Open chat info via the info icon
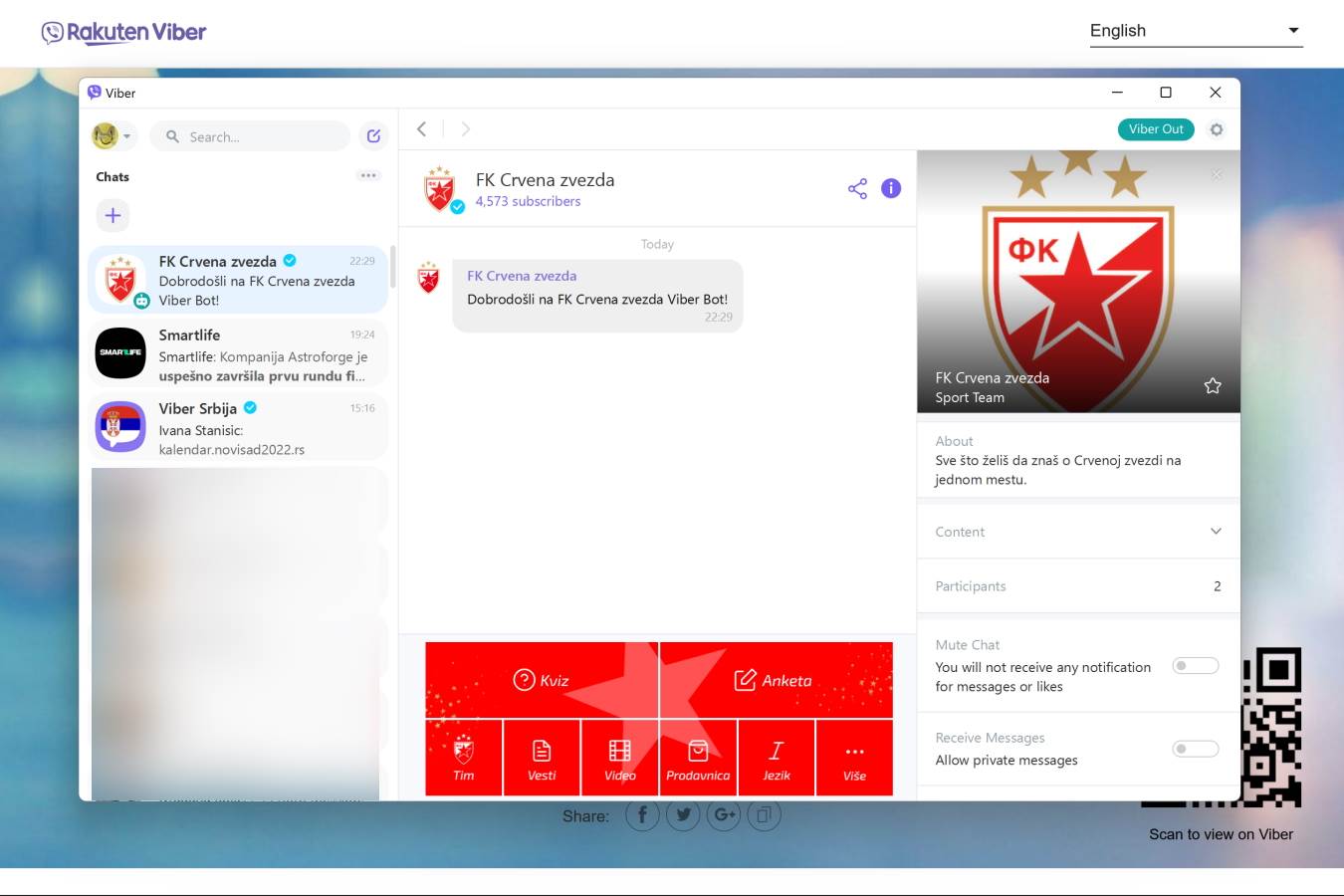The width and height of the screenshot is (1344, 896). (x=891, y=187)
